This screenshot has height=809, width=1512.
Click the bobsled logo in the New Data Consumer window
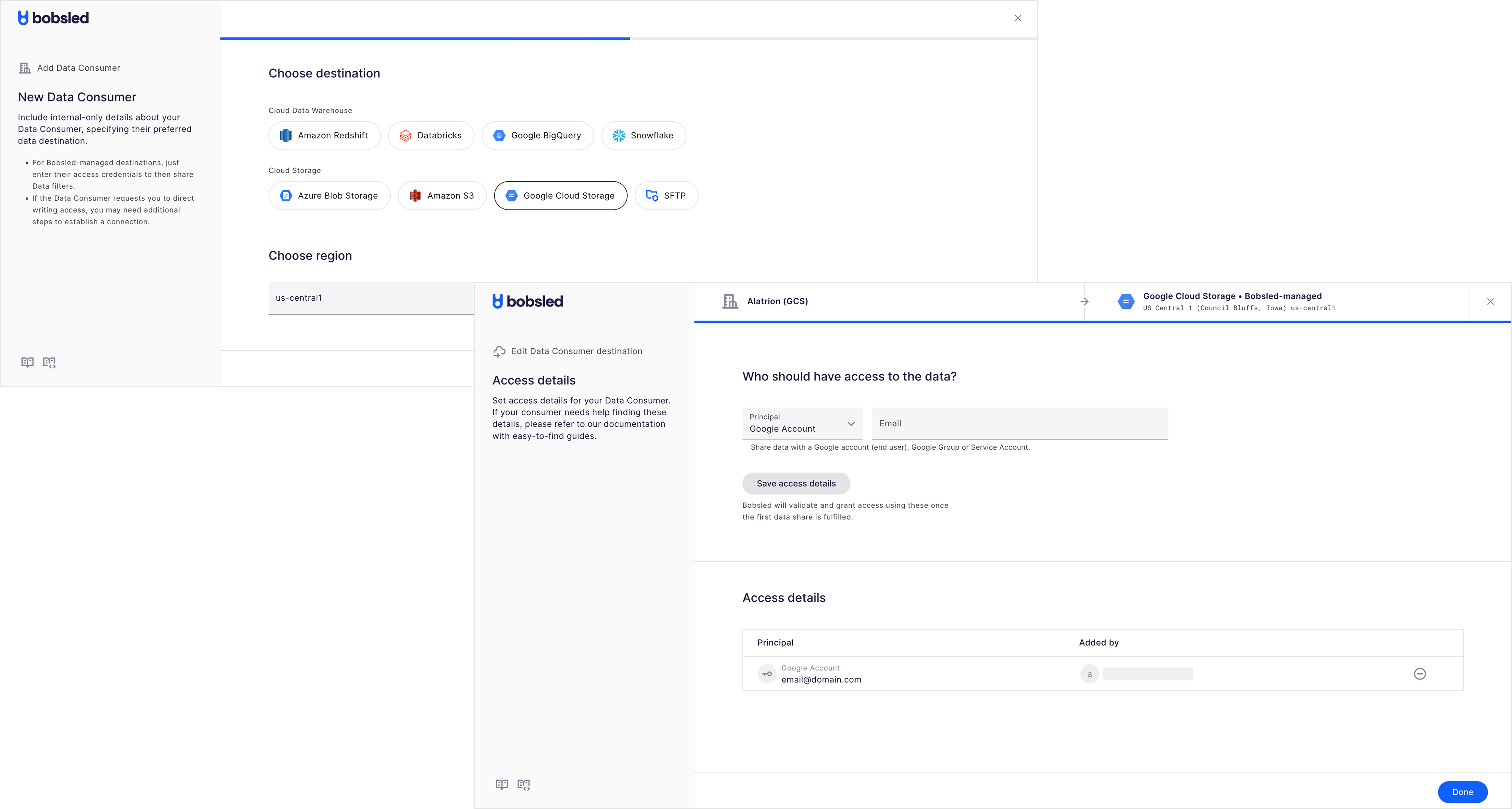pos(54,18)
